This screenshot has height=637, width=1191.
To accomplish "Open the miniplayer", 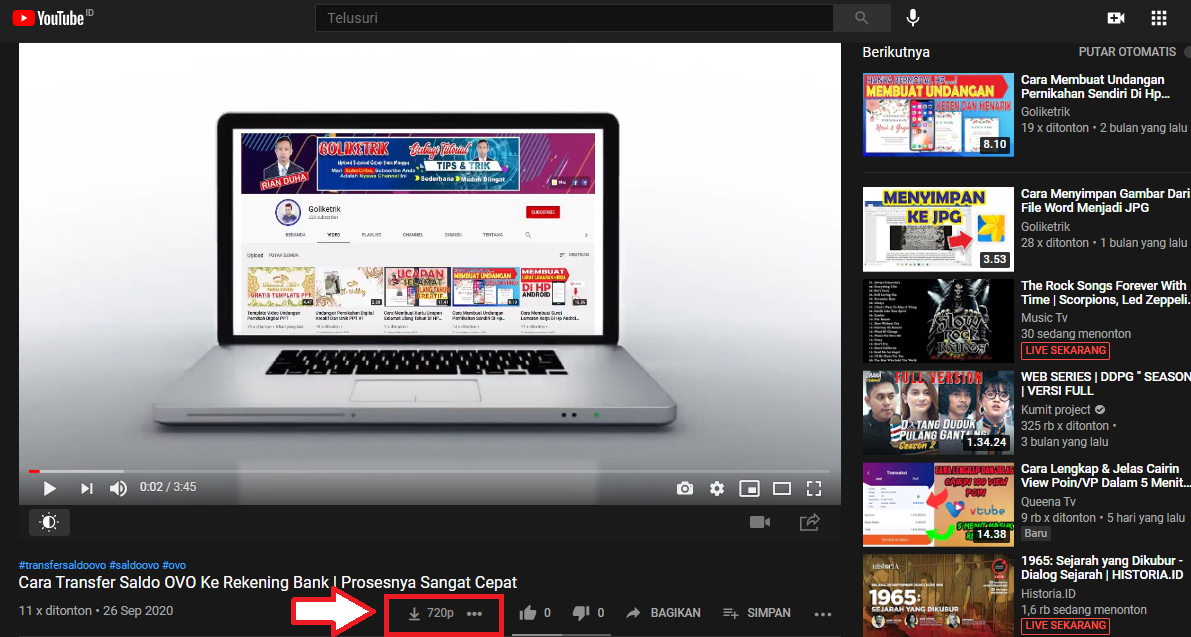I will [749, 488].
